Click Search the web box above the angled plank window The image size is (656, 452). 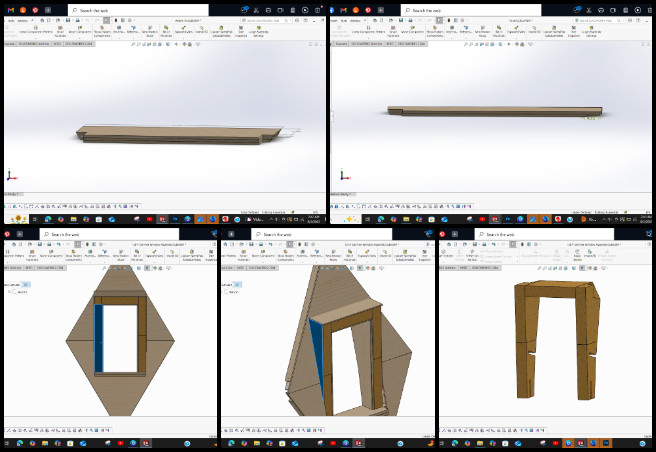(138, 10)
